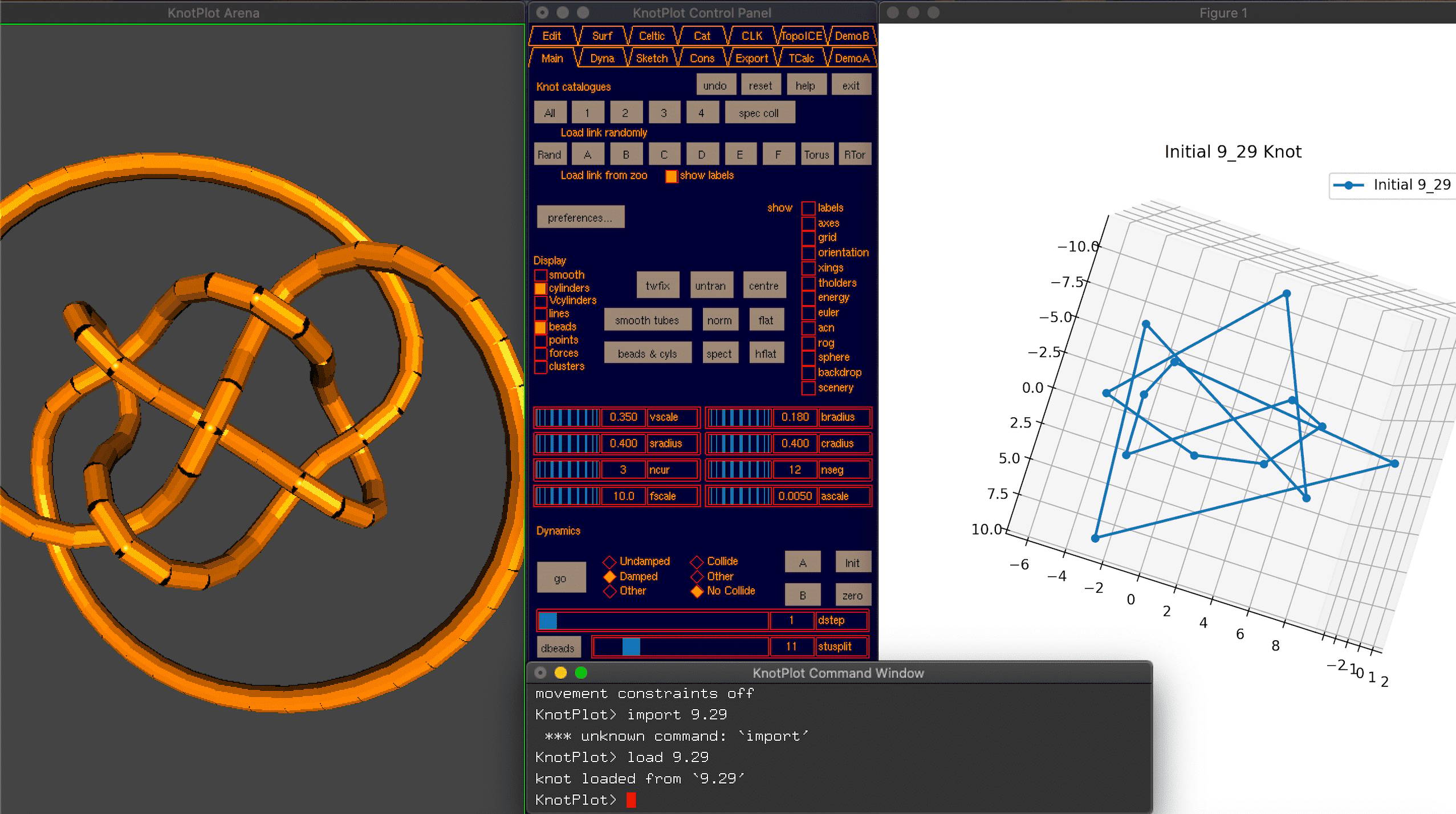Image resolution: width=1456 pixels, height=814 pixels.
Task: Load a random link with Rand
Action: [550, 154]
